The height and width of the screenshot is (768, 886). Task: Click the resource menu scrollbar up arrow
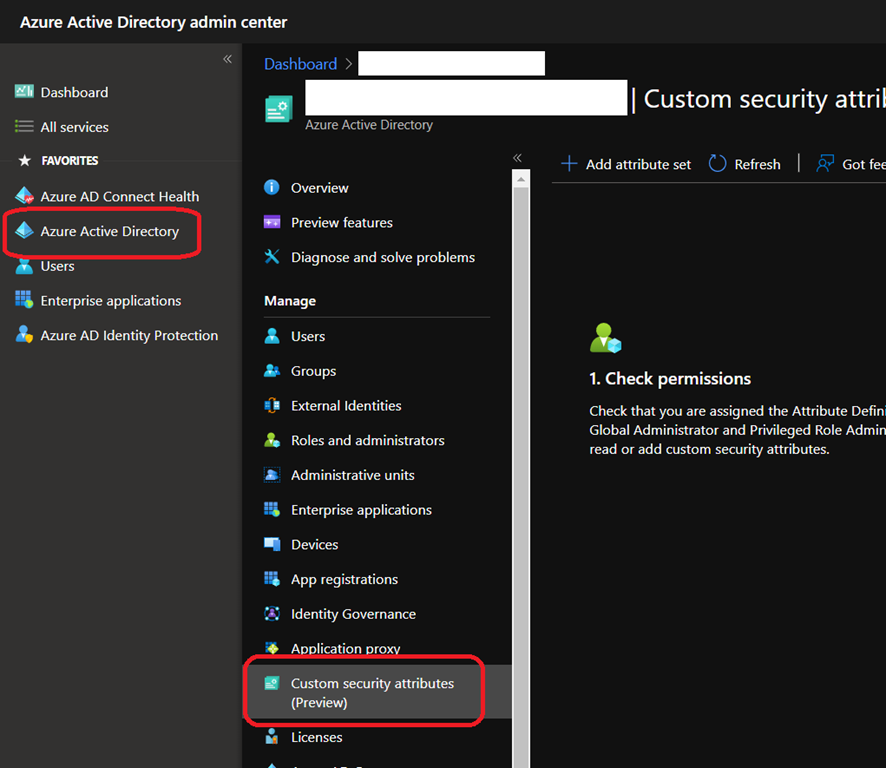(521, 178)
